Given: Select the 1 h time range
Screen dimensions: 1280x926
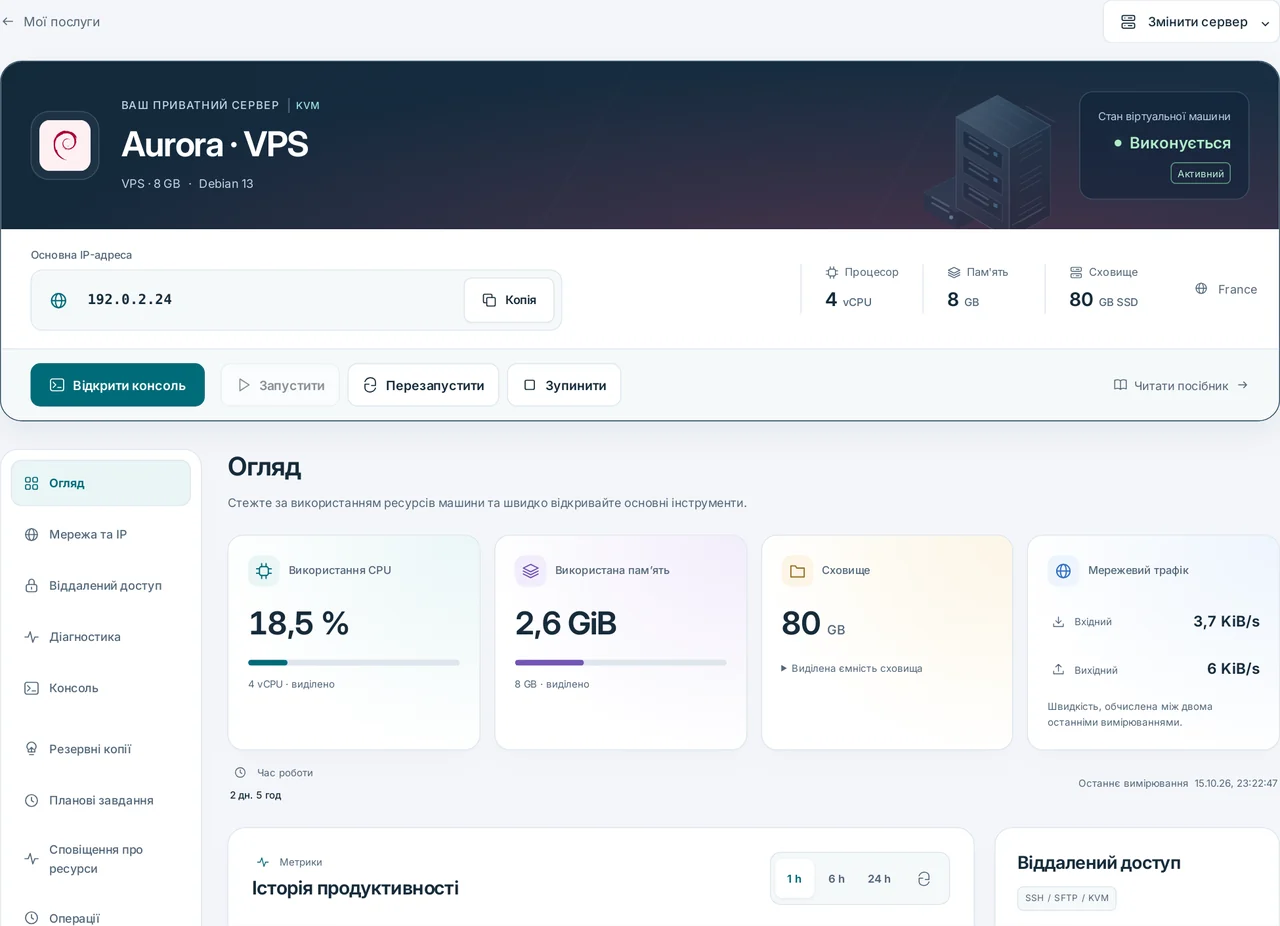Looking at the screenshot, I should pyautogui.click(x=794, y=879).
